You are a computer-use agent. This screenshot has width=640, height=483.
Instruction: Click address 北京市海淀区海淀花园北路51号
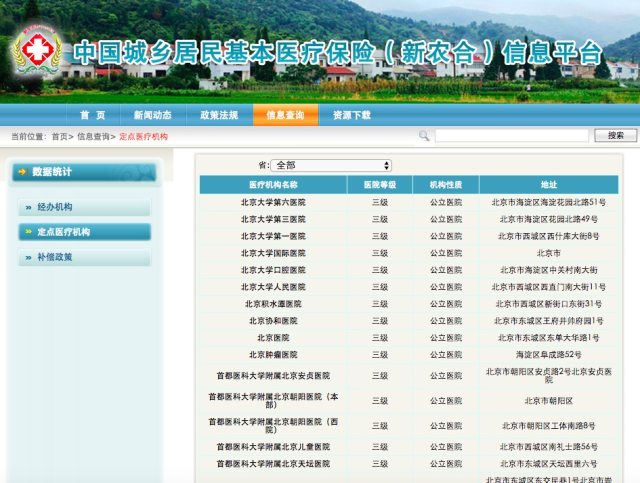coord(549,202)
